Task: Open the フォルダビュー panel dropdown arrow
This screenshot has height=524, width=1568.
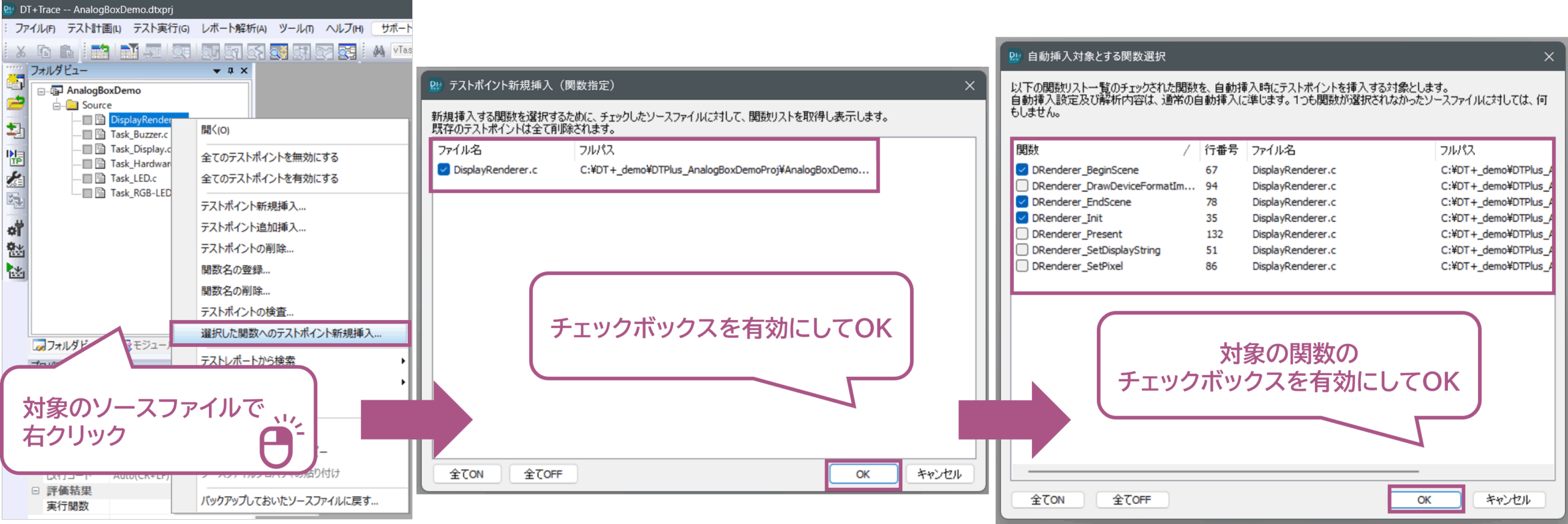Action: coord(216,70)
